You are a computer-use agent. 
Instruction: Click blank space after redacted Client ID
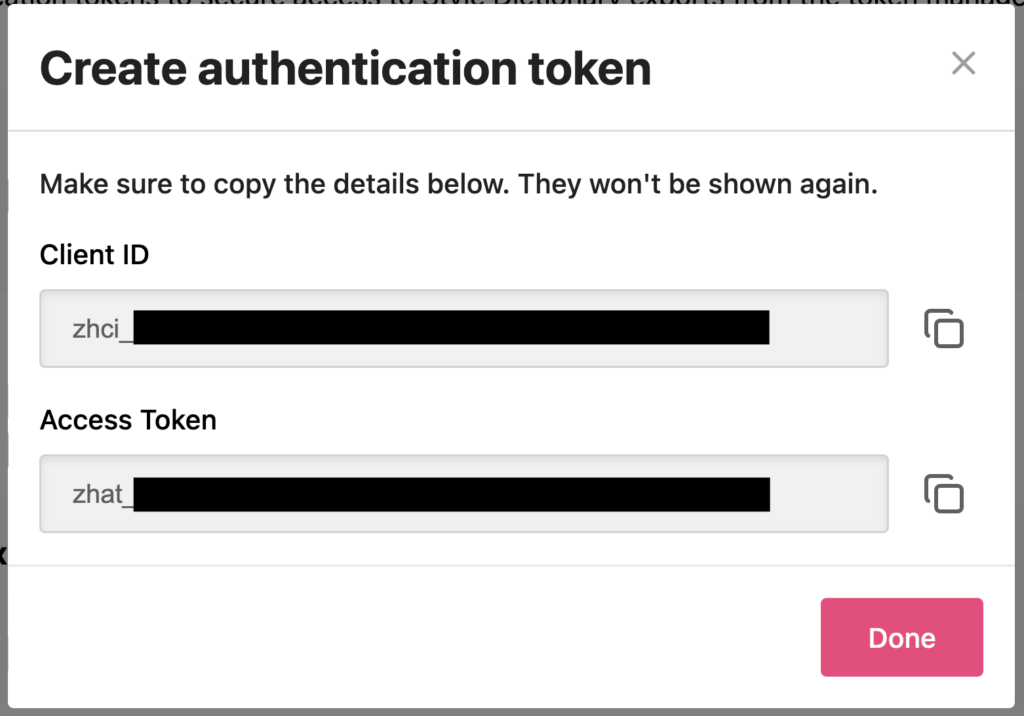(828, 328)
